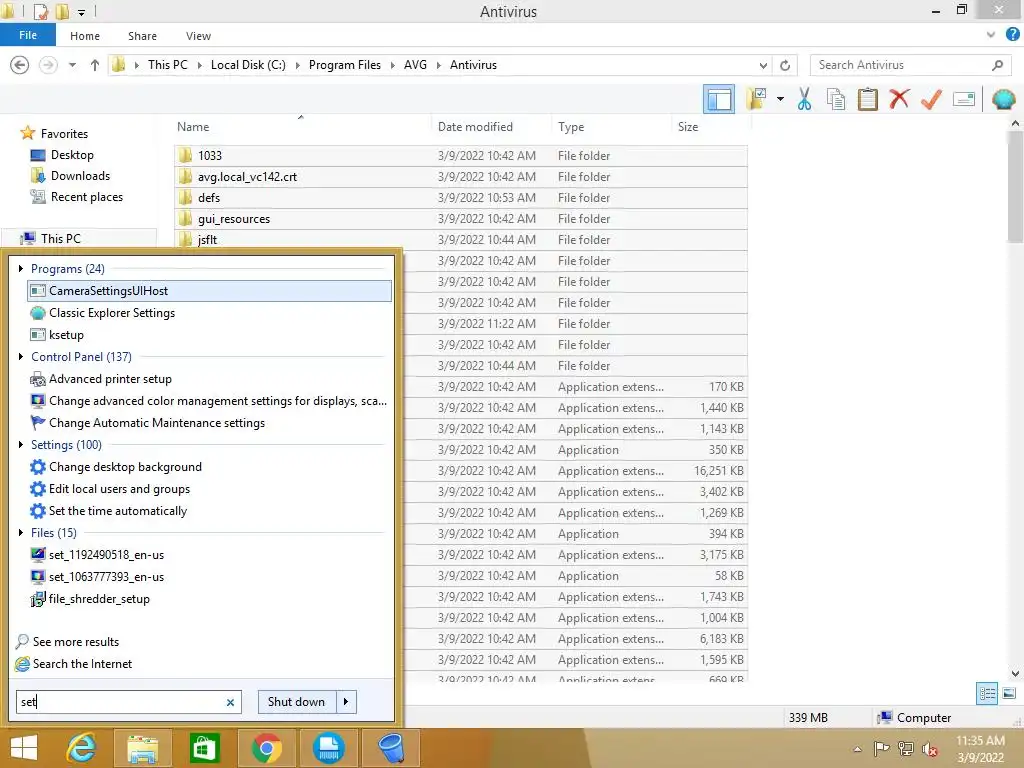Open folder options dropdown arrow in toolbar
Screen dimensions: 1024x768
[x=780, y=100]
